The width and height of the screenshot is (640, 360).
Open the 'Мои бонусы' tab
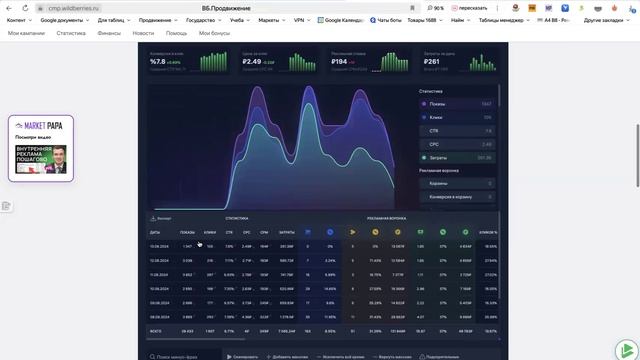point(214,33)
